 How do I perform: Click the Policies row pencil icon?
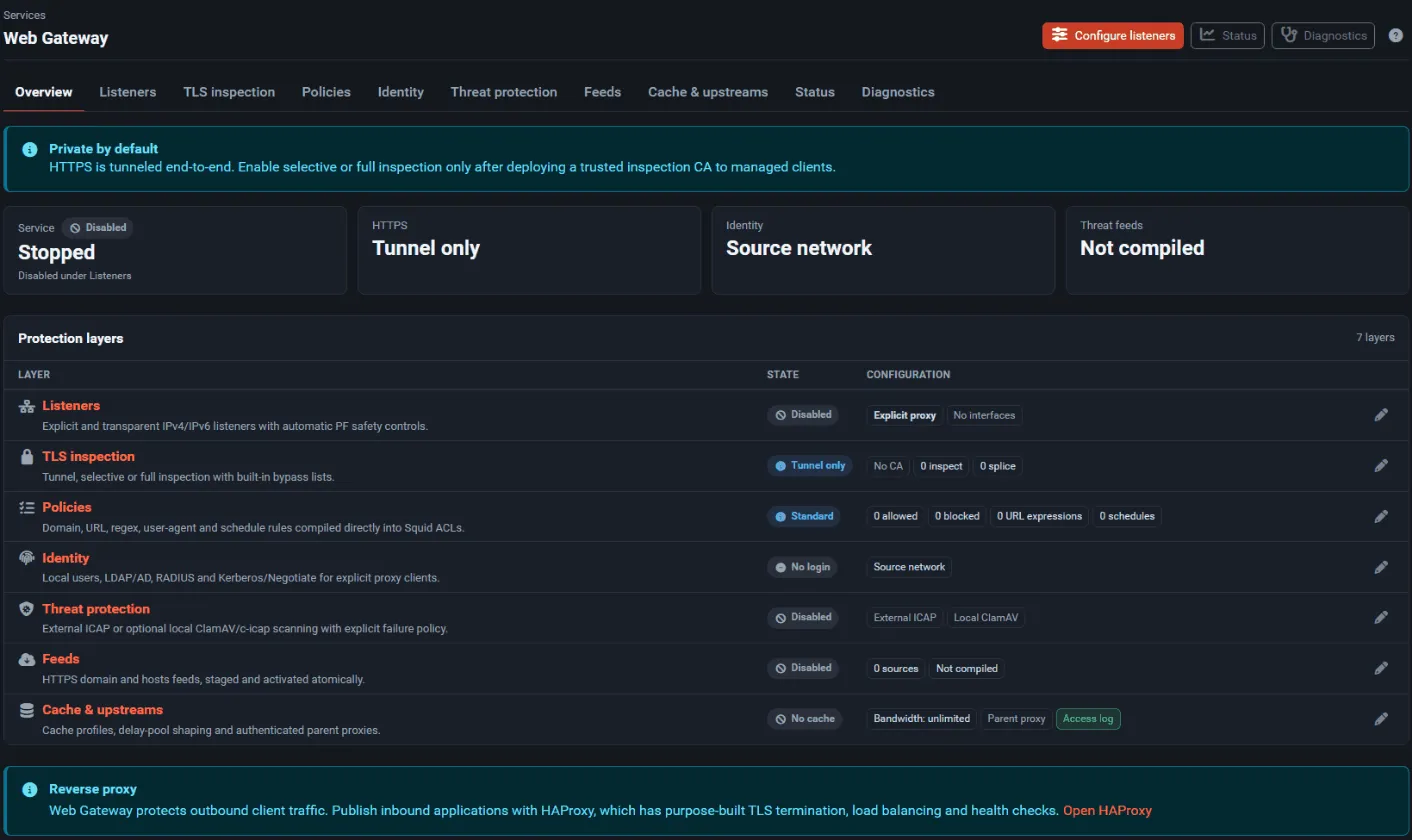coord(1381,516)
